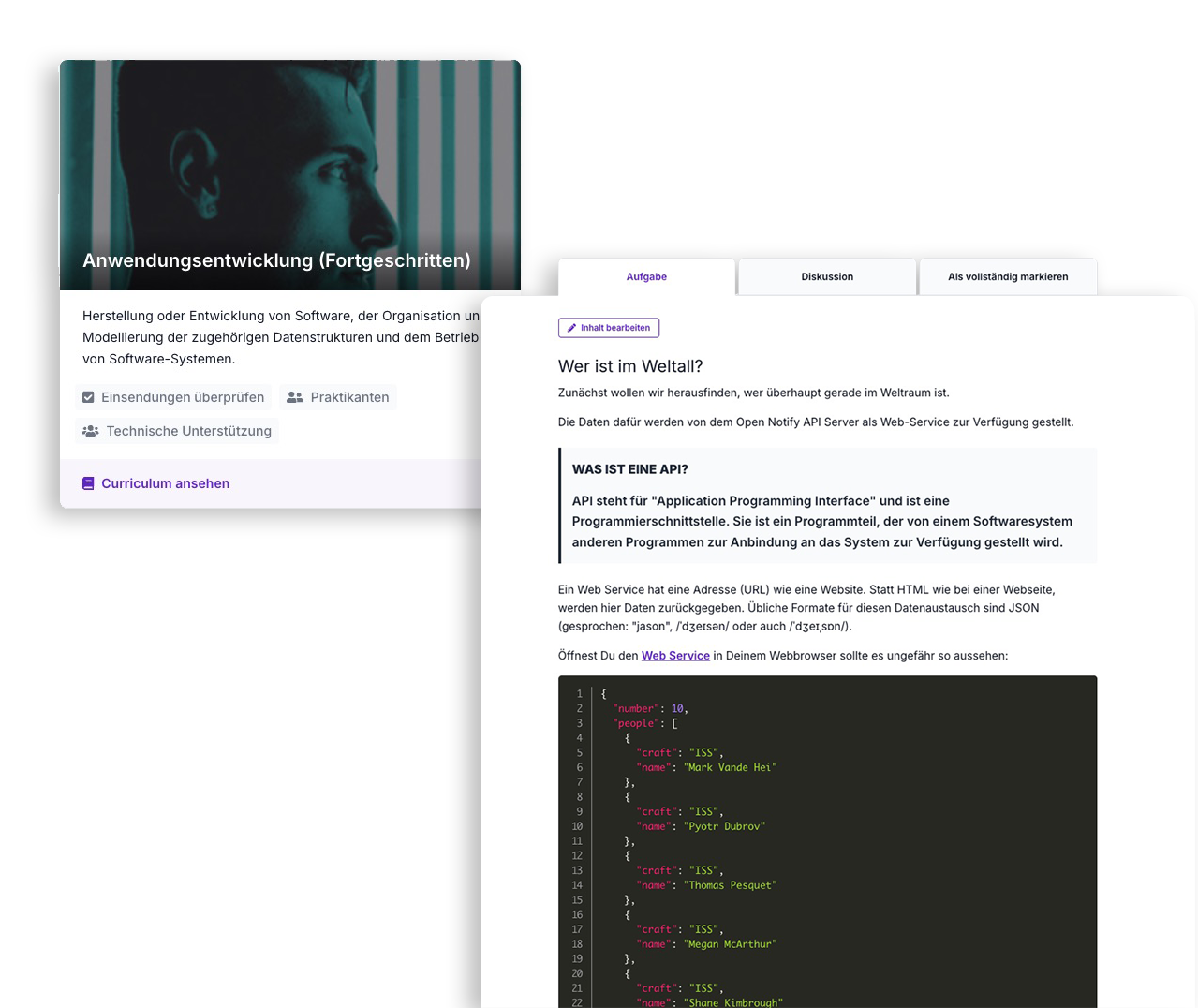
Task: Click the title Anwendungsentwicklung (Fortgeschritten)
Action: (276, 259)
